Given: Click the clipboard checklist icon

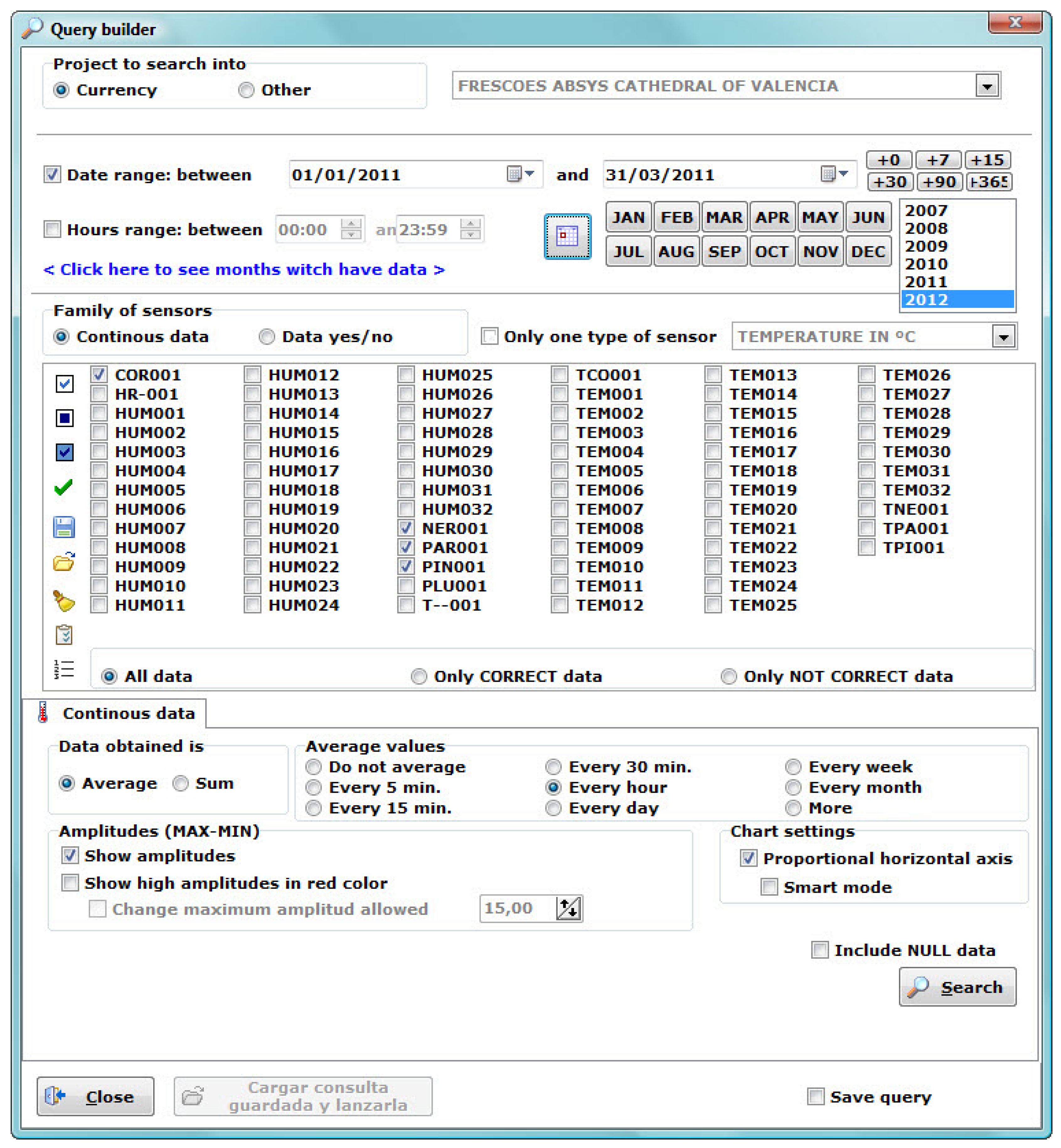Looking at the screenshot, I should pyautogui.click(x=64, y=635).
